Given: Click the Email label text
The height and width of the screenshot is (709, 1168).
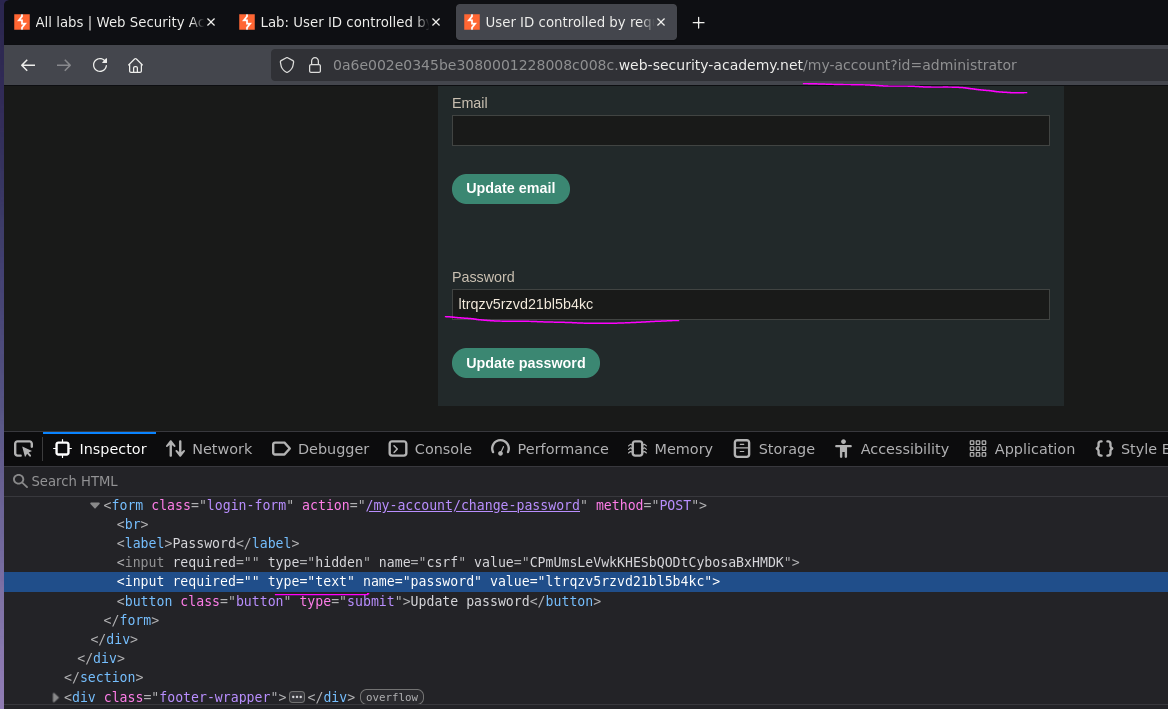Looking at the screenshot, I should [x=469, y=104].
